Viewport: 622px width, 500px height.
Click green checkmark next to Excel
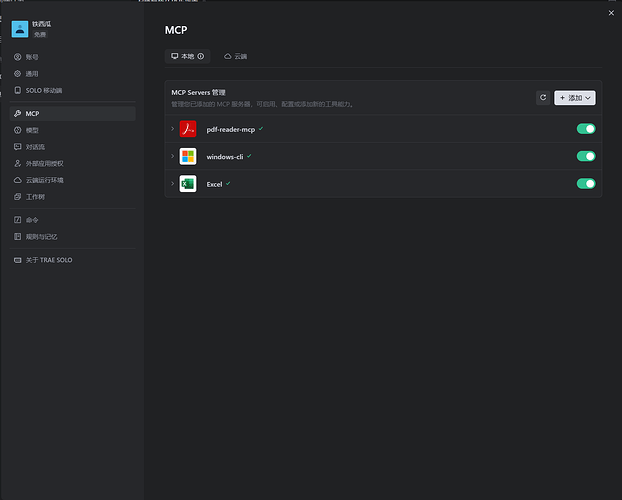(x=228, y=183)
